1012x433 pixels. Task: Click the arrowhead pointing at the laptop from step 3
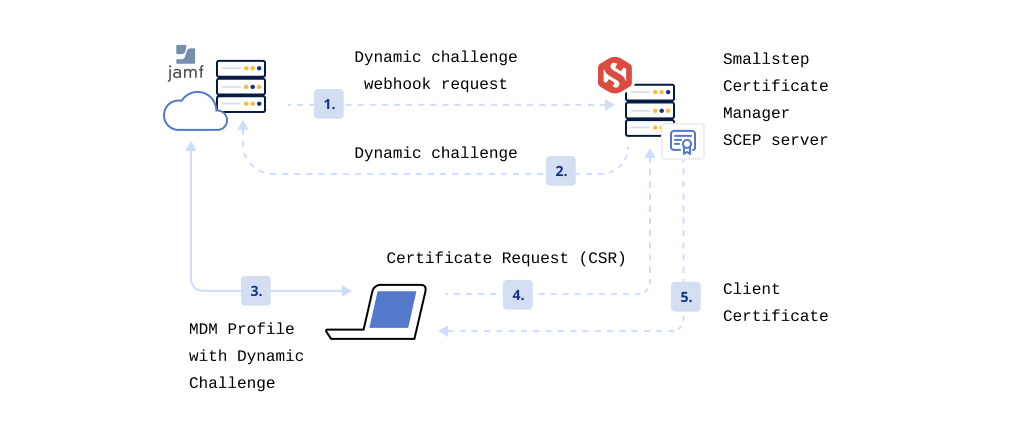click(x=347, y=291)
